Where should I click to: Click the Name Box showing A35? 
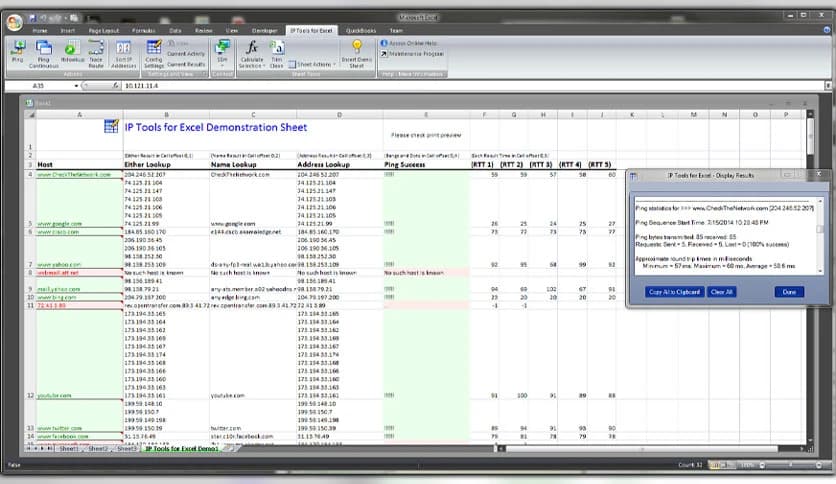39,85
